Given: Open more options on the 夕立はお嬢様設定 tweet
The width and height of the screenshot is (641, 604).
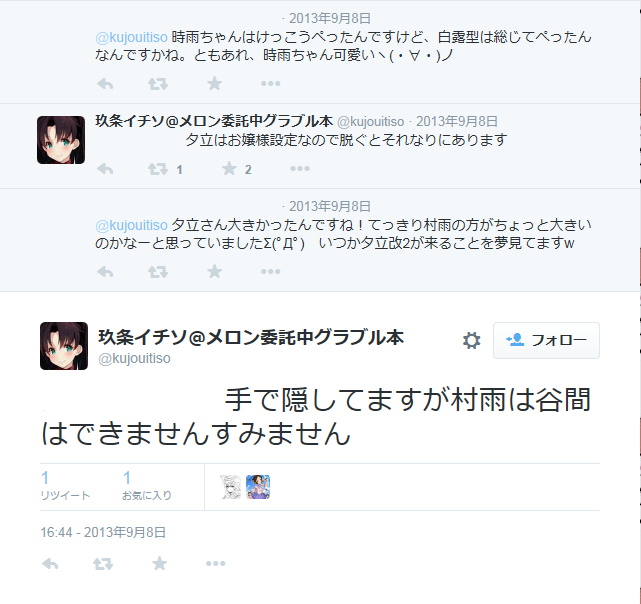Looking at the screenshot, I should click(x=300, y=168).
